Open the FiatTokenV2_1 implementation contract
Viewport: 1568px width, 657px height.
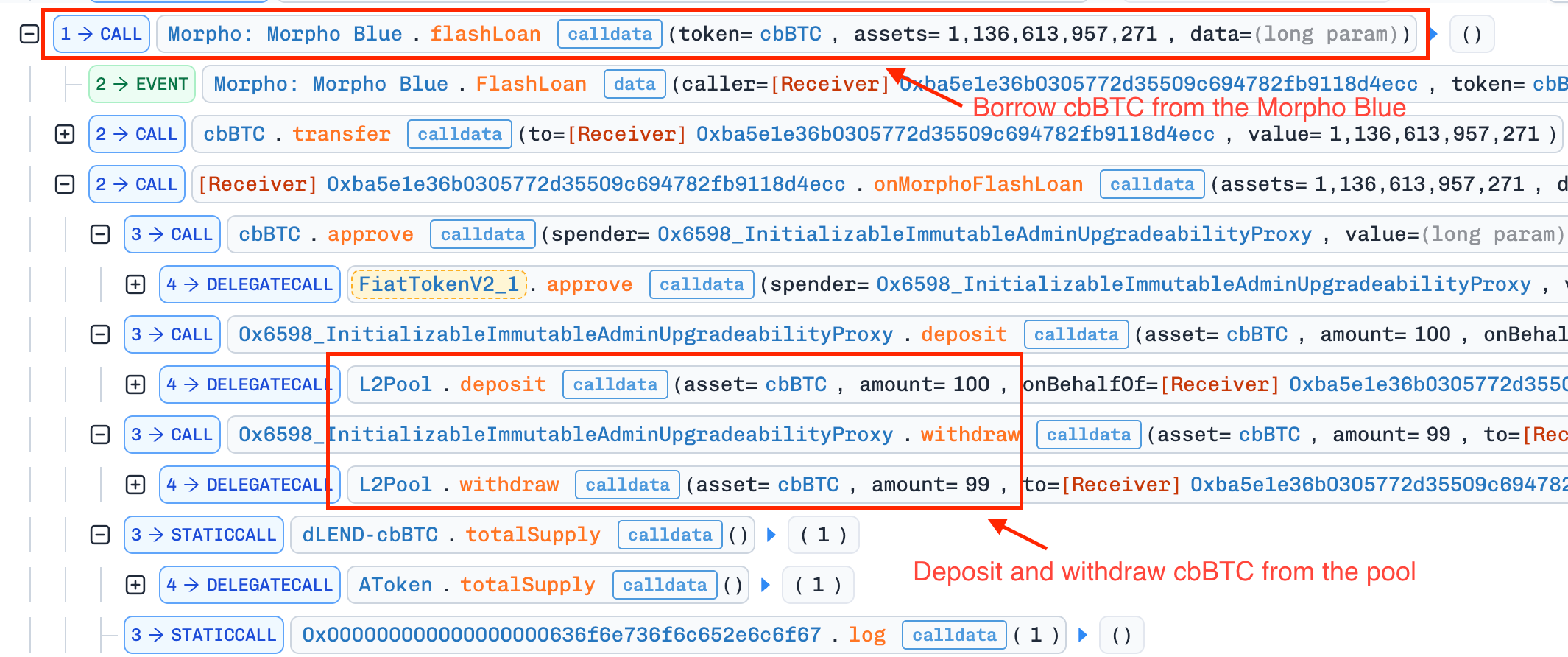439,284
